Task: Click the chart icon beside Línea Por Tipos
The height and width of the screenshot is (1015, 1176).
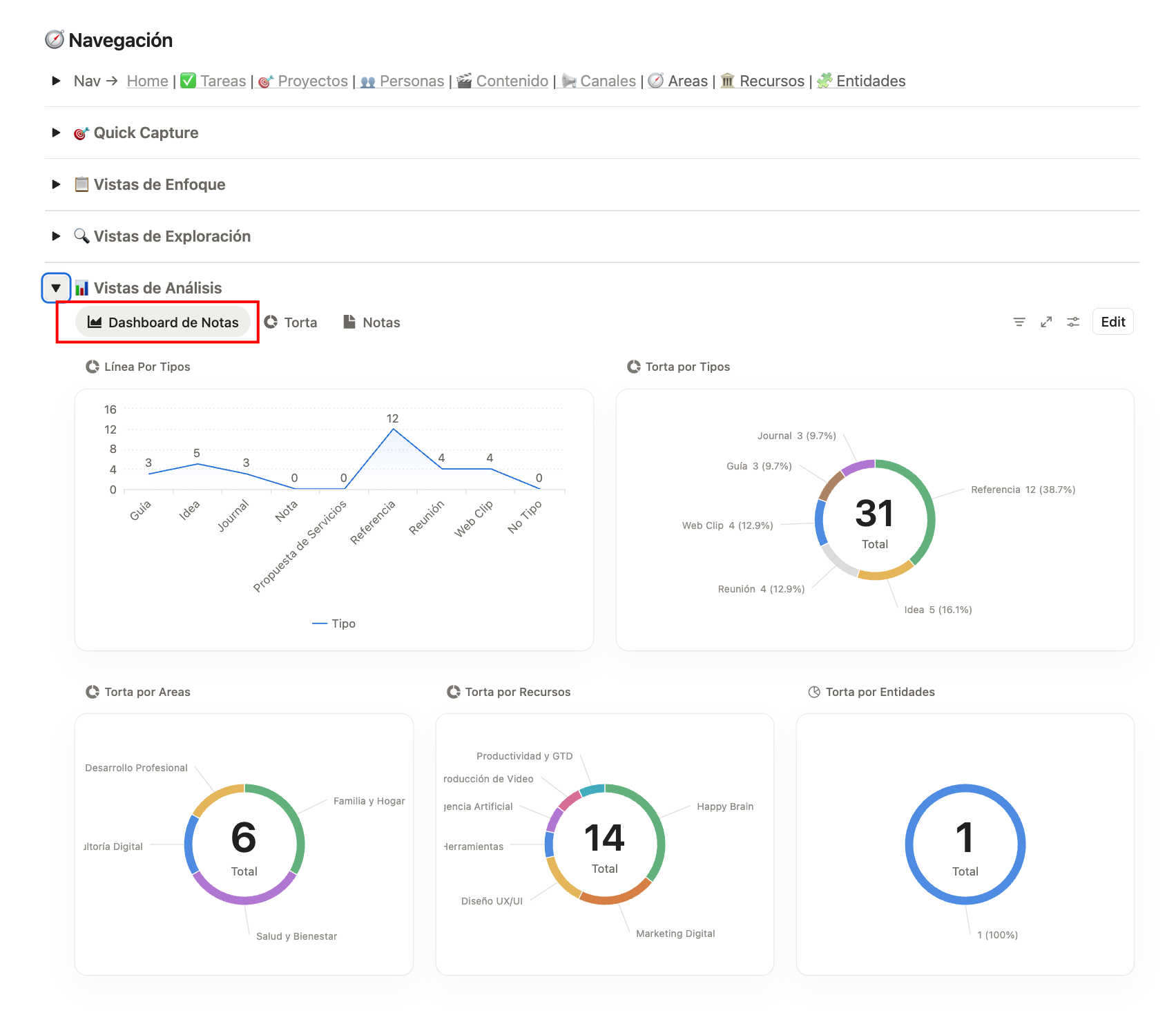Action: pyautogui.click(x=93, y=367)
